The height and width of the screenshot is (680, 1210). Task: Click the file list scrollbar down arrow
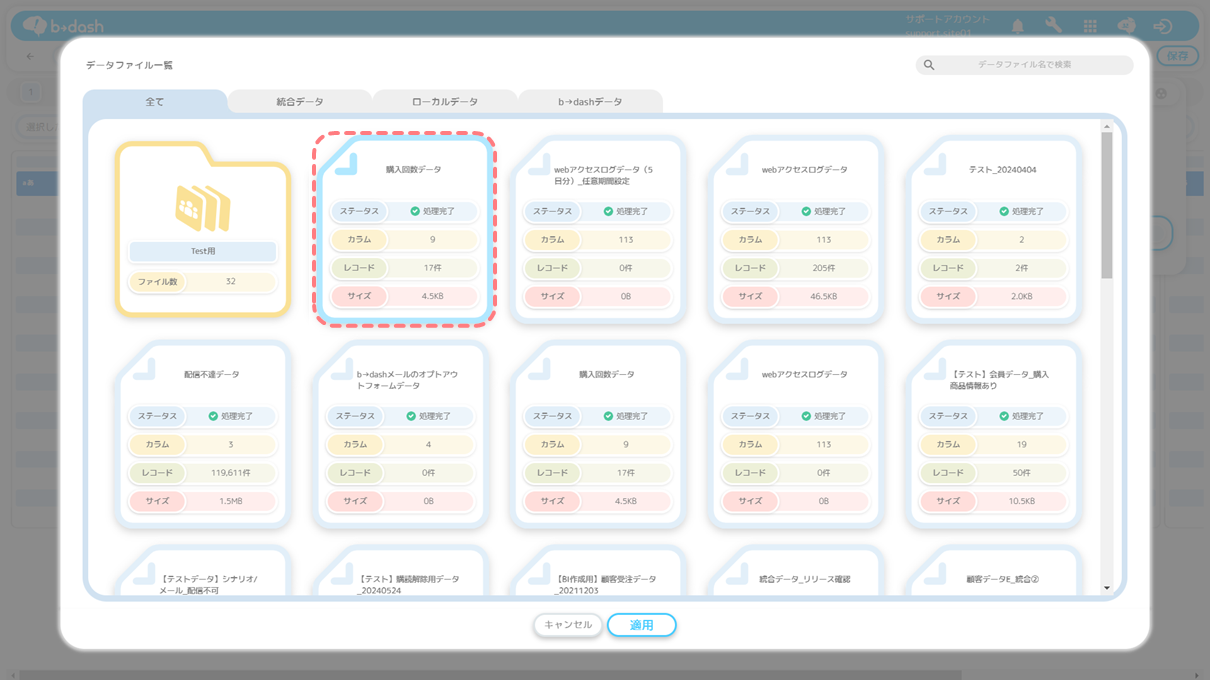[x=1107, y=588]
